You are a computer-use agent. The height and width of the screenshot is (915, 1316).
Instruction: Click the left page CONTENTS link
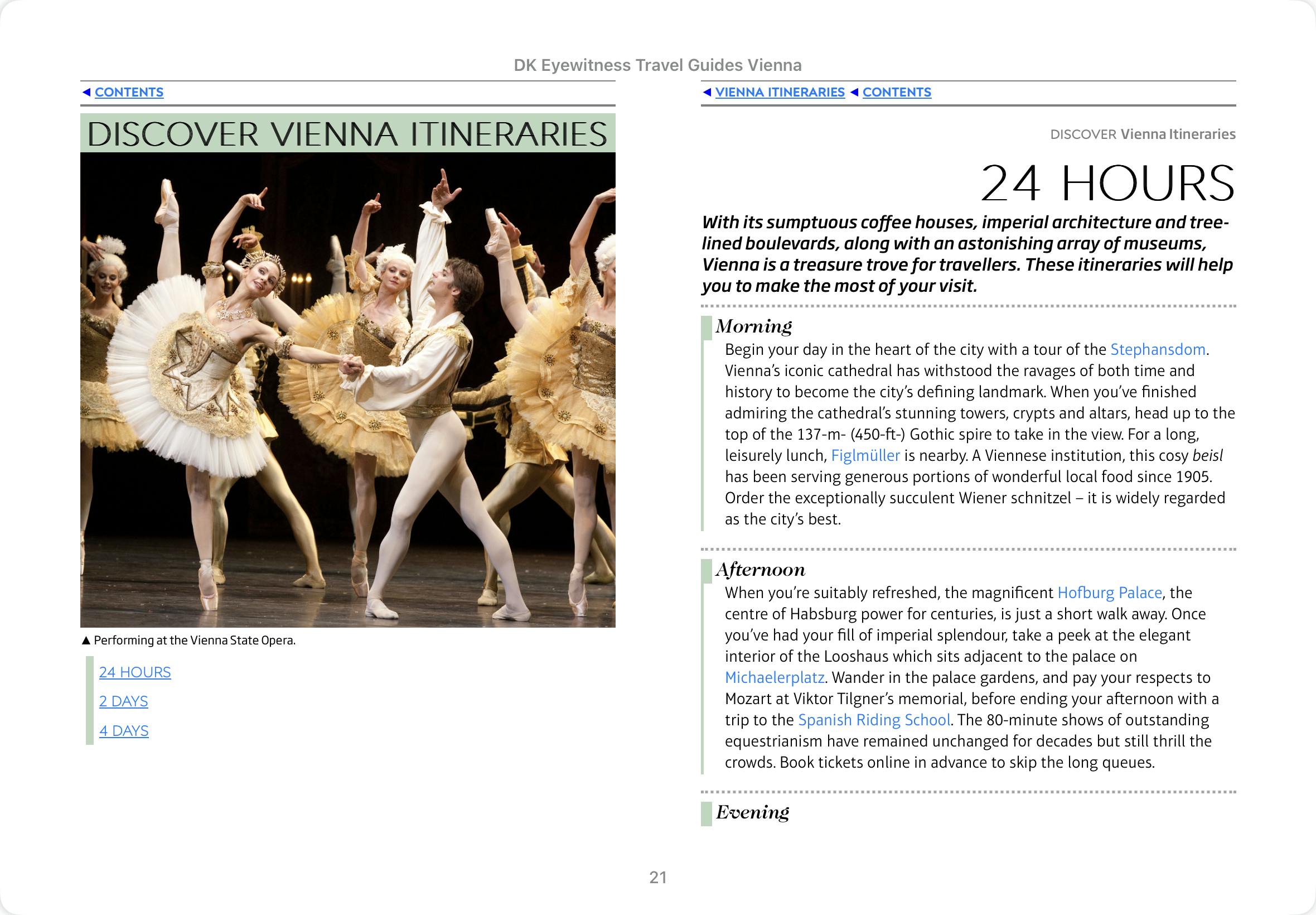(129, 92)
